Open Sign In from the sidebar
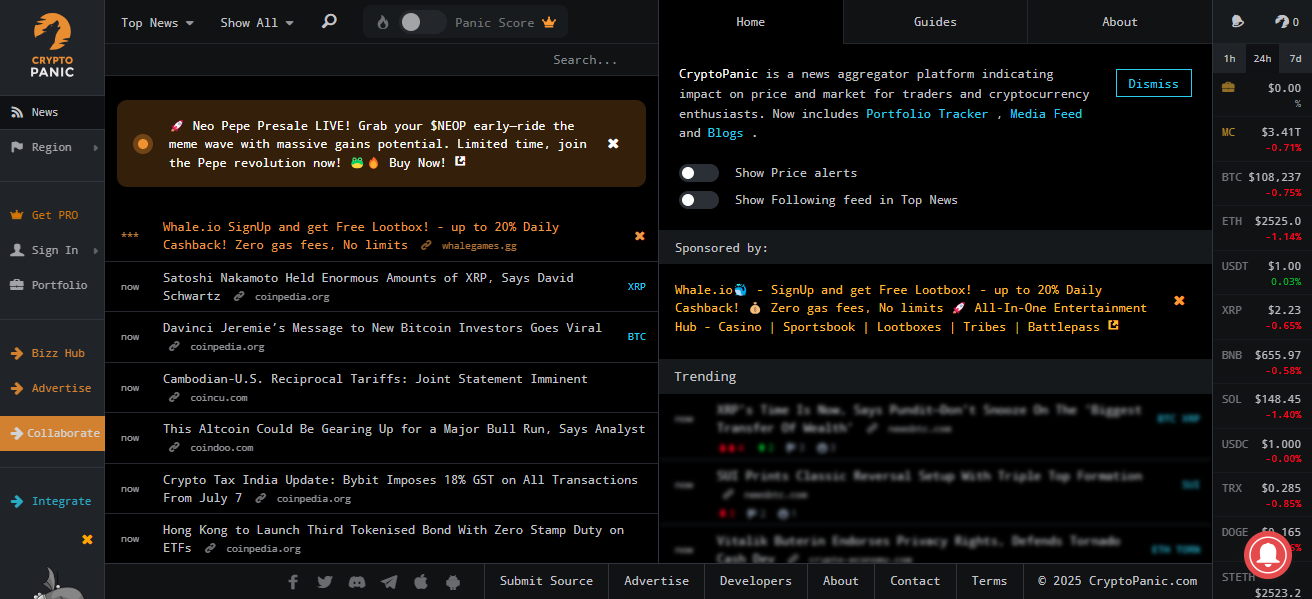This screenshot has width=1312, height=599. click(x=52, y=250)
